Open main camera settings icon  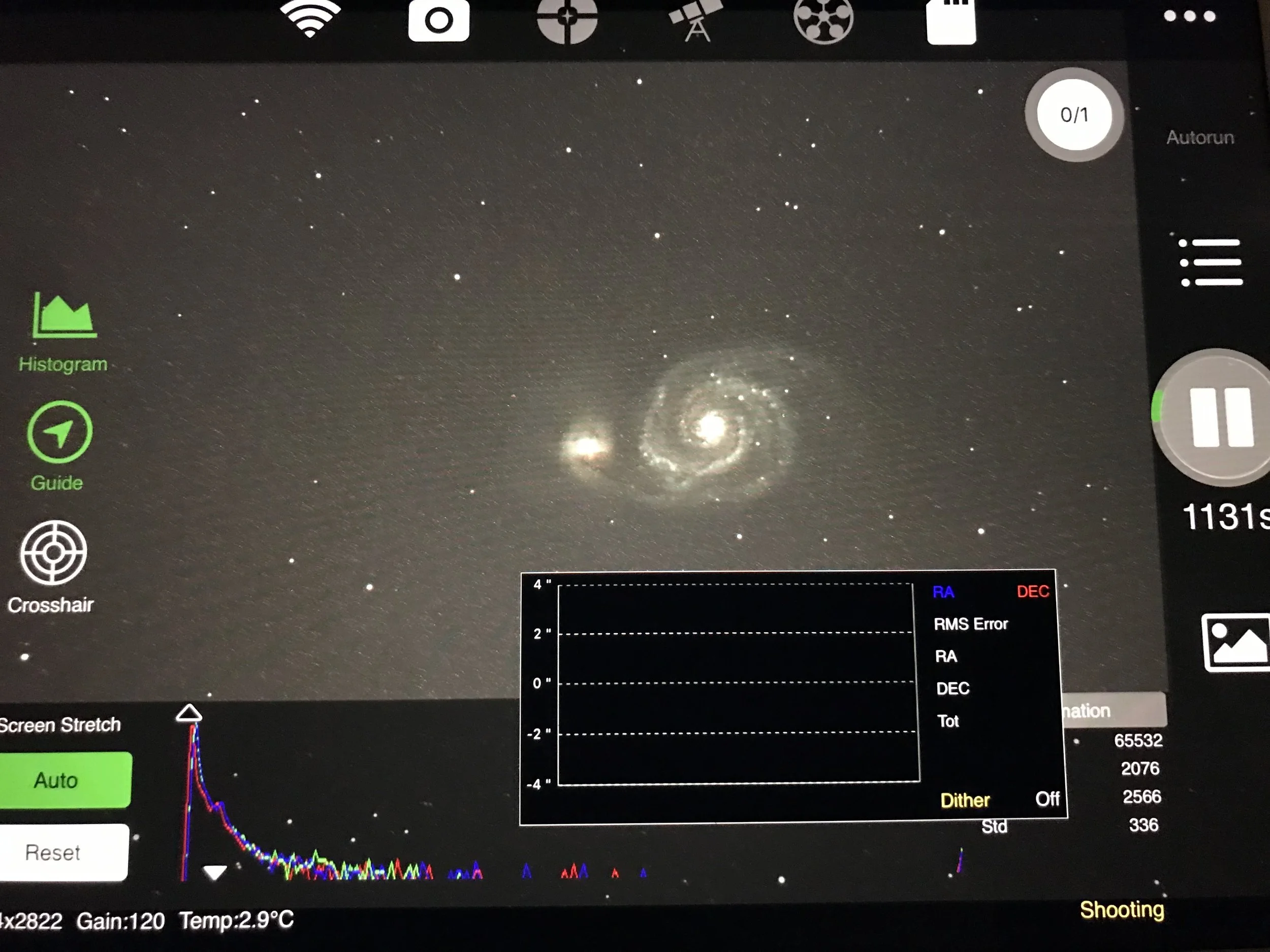pyautogui.click(x=438, y=21)
